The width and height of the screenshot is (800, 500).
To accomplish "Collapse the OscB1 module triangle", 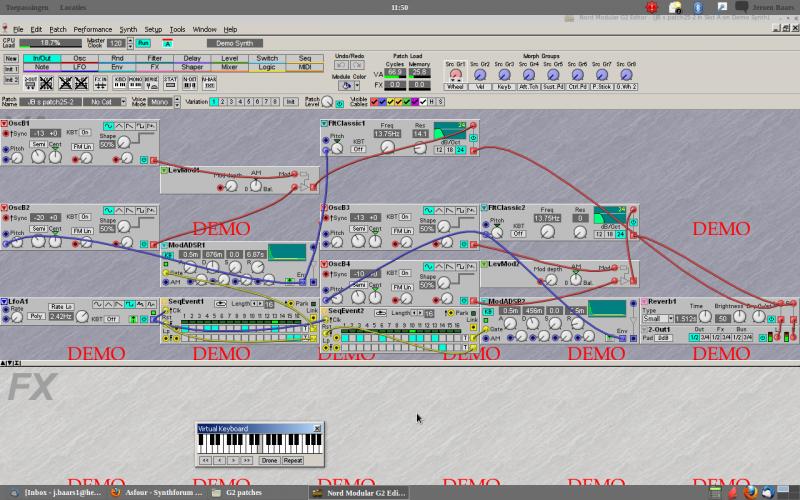I will click(x=4, y=123).
